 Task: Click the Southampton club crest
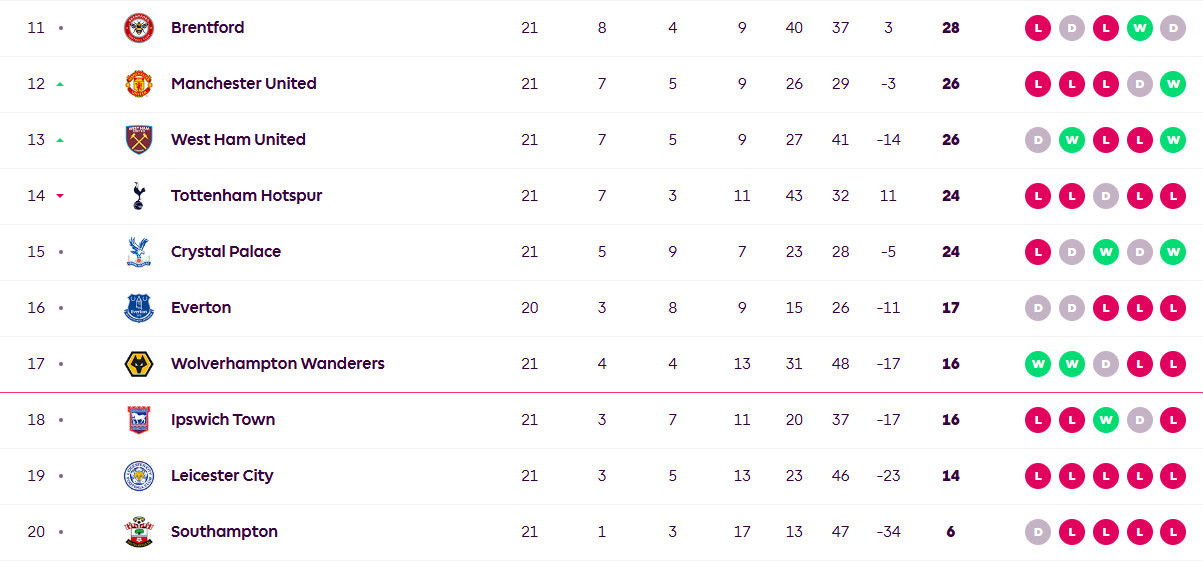[139, 532]
